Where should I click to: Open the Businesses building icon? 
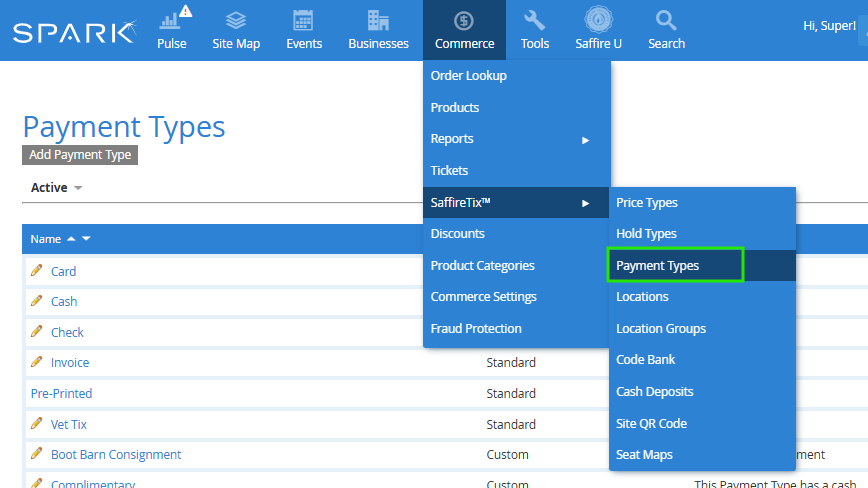click(378, 20)
